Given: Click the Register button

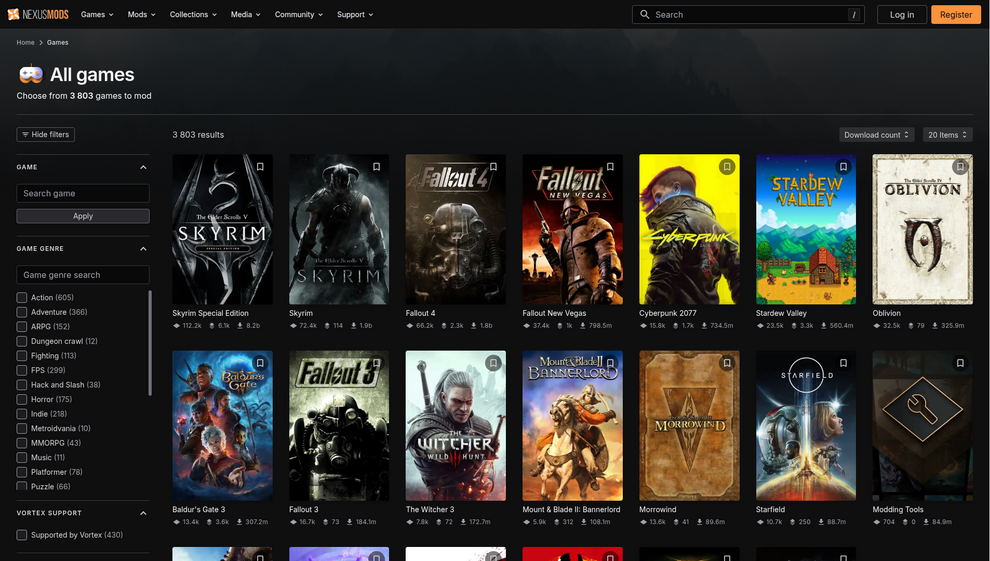Looking at the screenshot, I should click(x=956, y=15).
